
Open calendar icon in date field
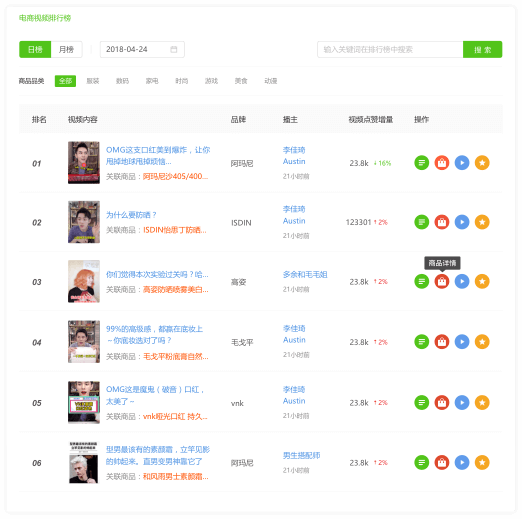pos(173,49)
